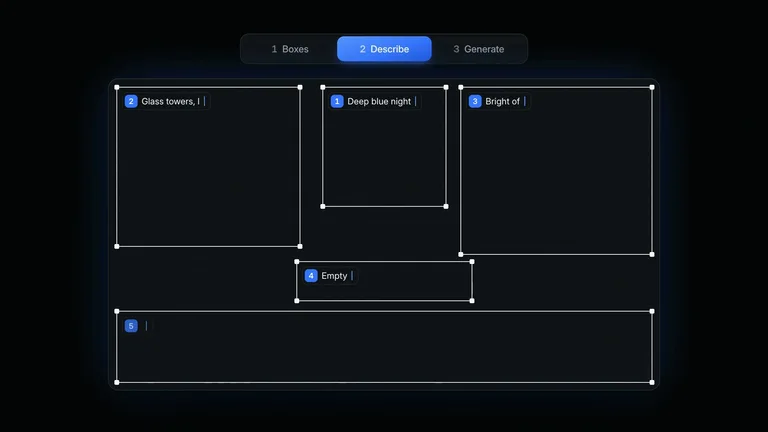Grab top-right corner handle of Bright of box
Screen dimensions: 768x432
pyautogui.click(x=652, y=87)
